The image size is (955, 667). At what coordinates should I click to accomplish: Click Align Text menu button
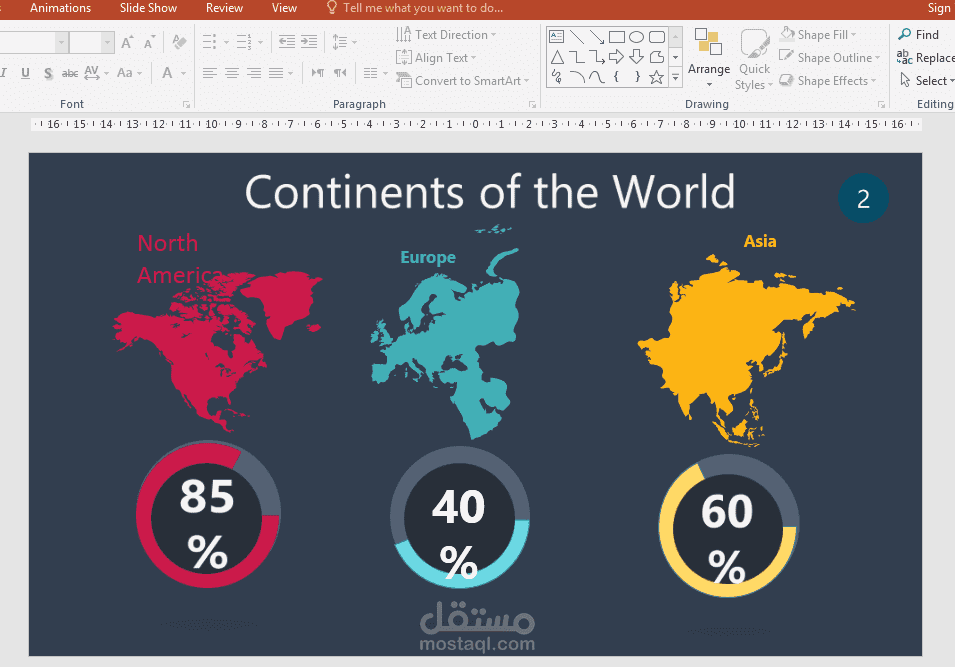(x=436, y=58)
